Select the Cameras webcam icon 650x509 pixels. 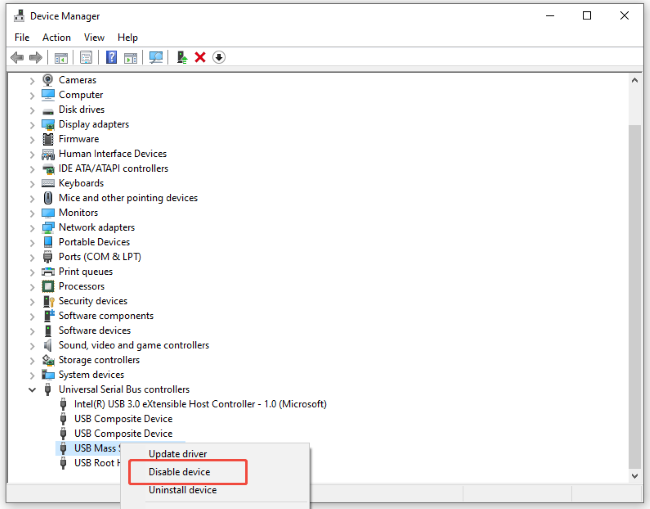click(48, 80)
